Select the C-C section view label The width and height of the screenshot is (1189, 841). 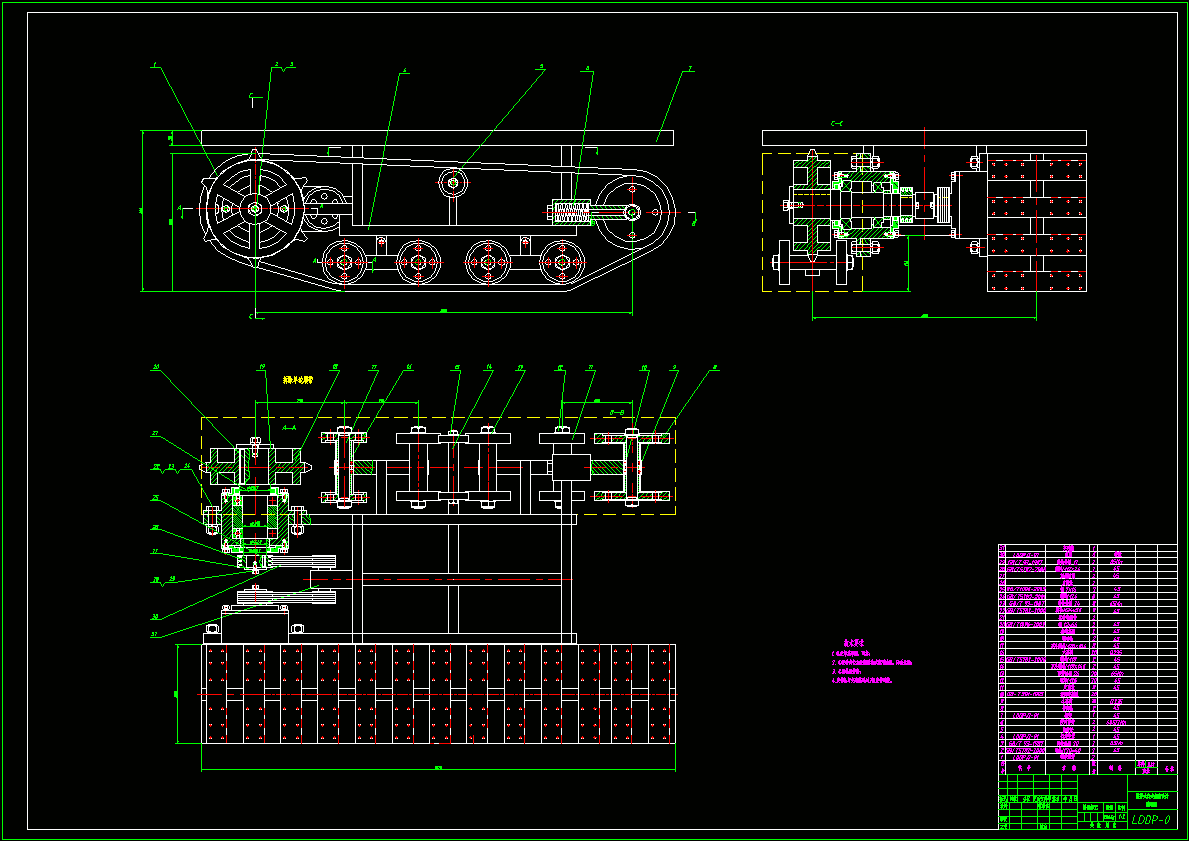point(837,123)
